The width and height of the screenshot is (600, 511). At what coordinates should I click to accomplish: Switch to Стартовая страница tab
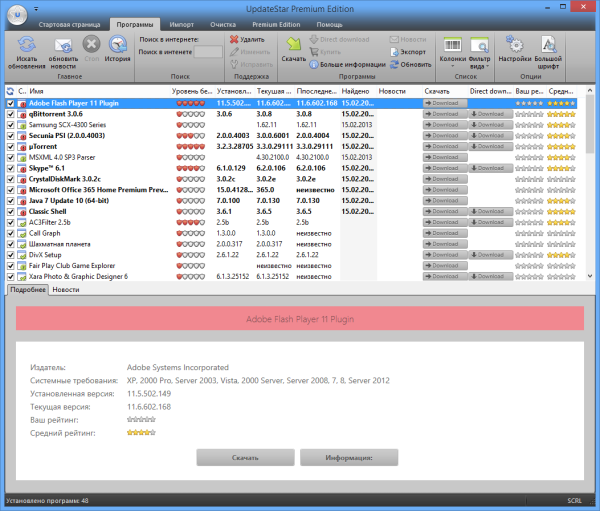point(69,24)
